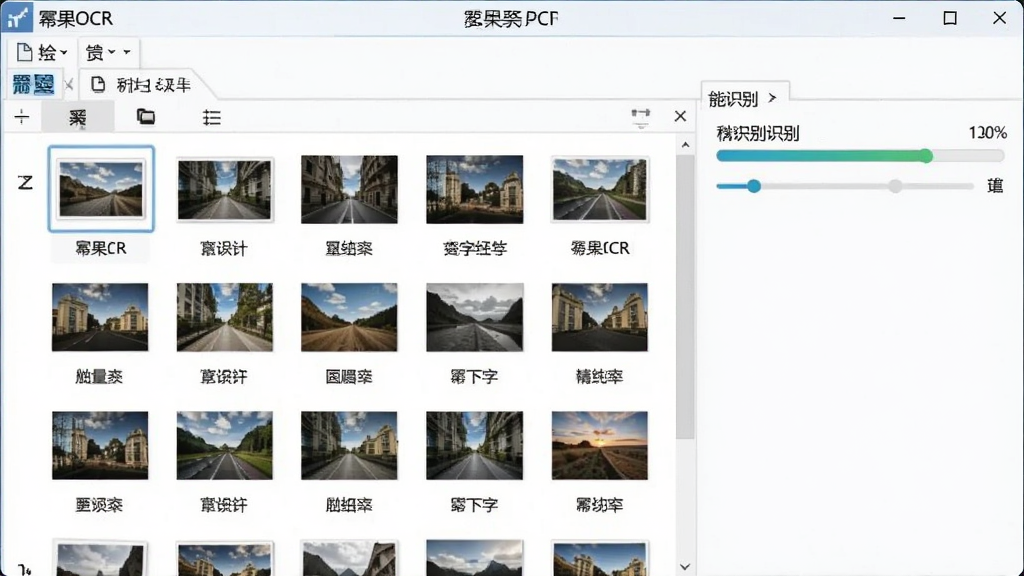
Task: Close the thumbnail panel with the X icon
Action: (680, 116)
